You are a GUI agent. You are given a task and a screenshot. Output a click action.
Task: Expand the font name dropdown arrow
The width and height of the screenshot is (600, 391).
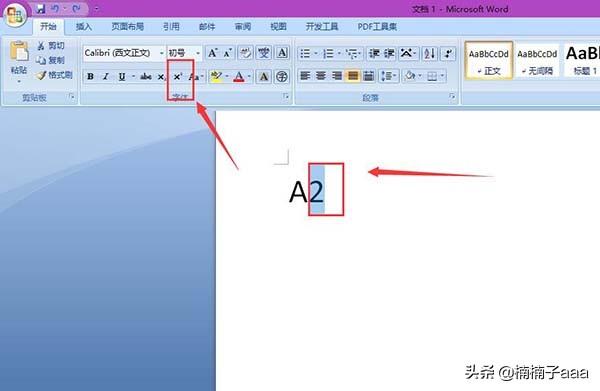(161, 53)
